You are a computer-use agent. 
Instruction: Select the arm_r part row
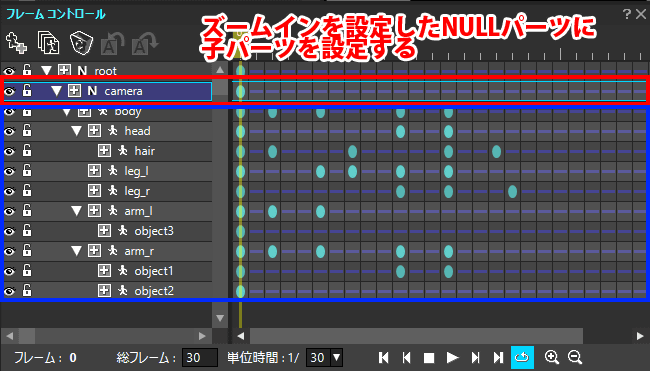pyautogui.click(x=108, y=251)
